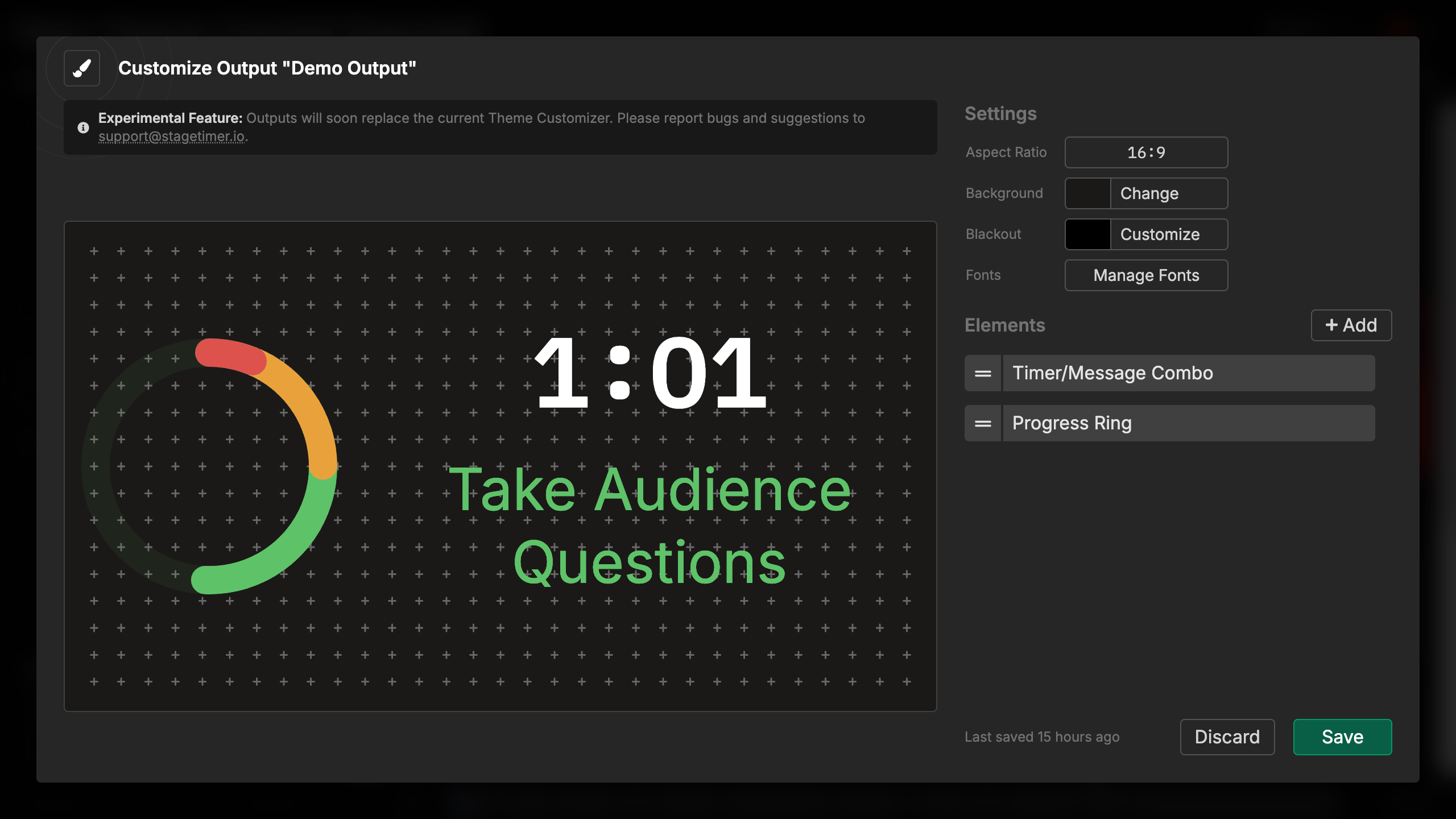Select the Timer/Message Combo element
1456x819 pixels.
coord(1188,373)
